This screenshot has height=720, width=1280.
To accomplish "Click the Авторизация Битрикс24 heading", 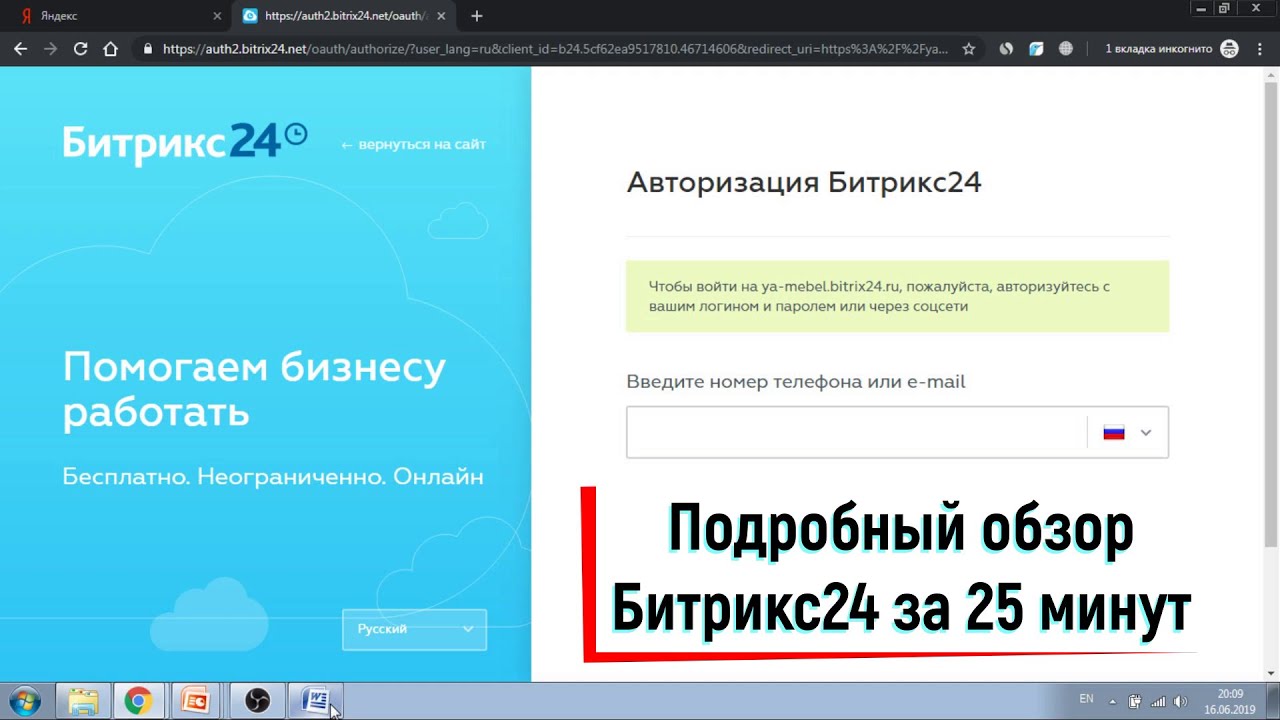I will (804, 182).
